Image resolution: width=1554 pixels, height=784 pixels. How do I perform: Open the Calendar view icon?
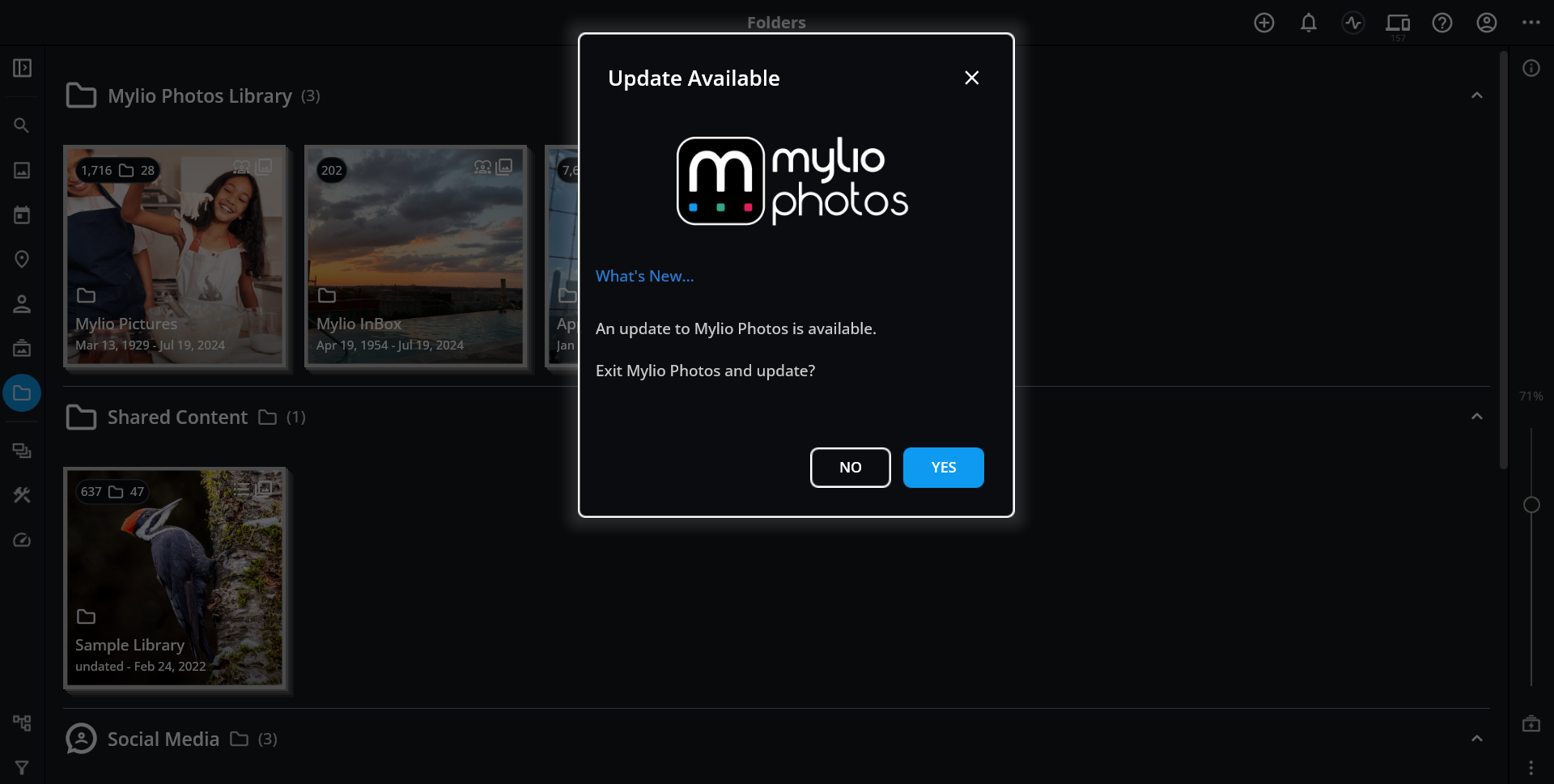tap(22, 215)
